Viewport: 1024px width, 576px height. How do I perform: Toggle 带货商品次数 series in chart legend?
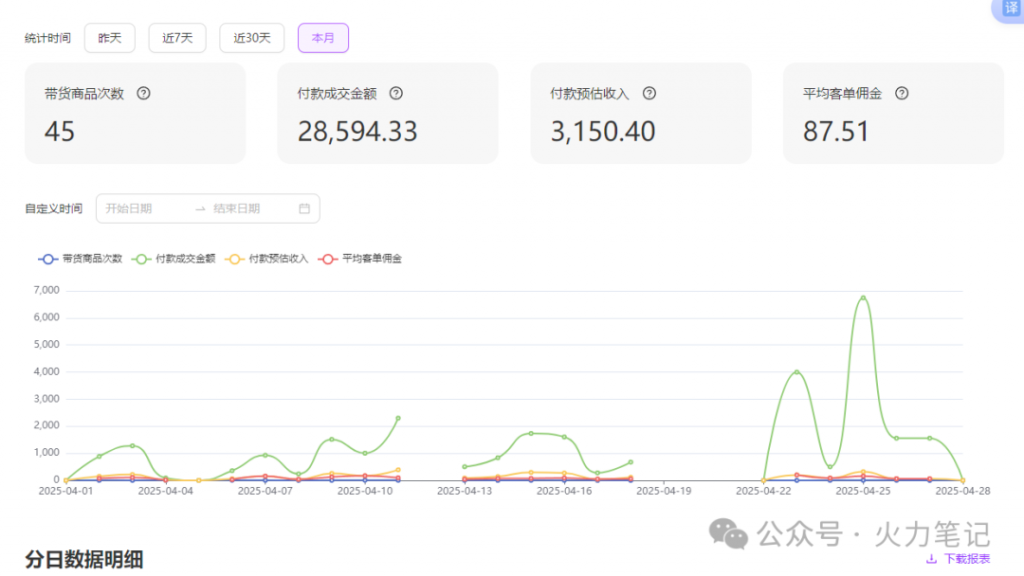(x=80, y=258)
